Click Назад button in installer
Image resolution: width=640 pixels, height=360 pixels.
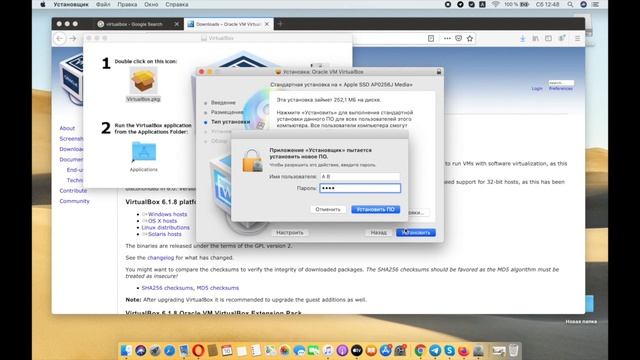378,233
